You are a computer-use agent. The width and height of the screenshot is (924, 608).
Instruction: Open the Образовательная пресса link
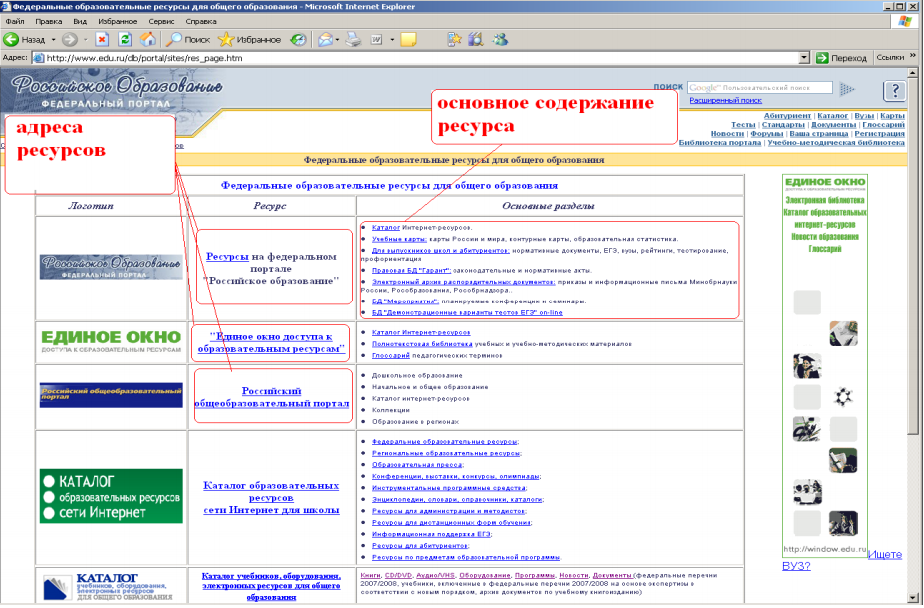(417, 465)
